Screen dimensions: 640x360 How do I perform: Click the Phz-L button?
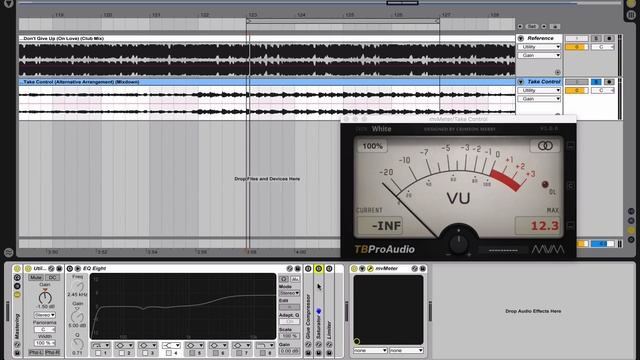[36, 352]
